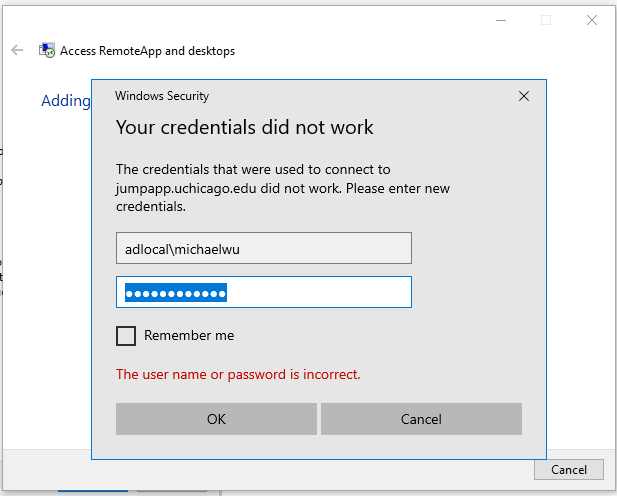The image size is (617, 496).
Task: Cancel the Windows Security credential prompt
Action: coord(421,419)
